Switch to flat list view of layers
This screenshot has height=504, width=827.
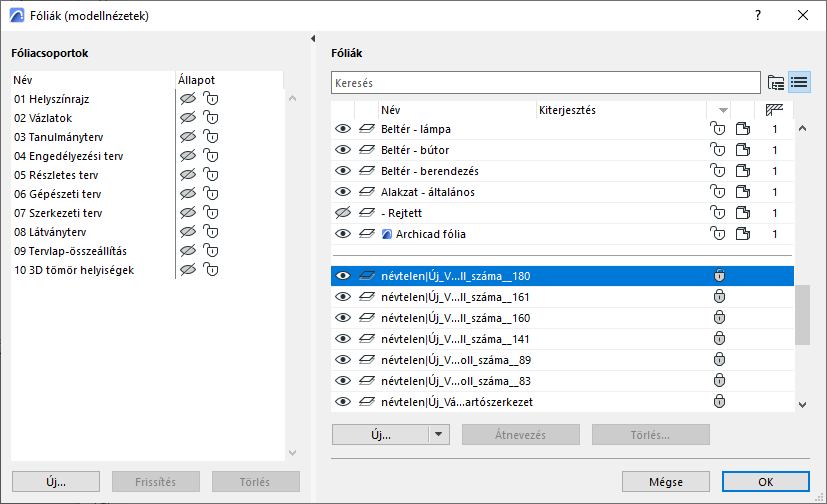(x=799, y=82)
